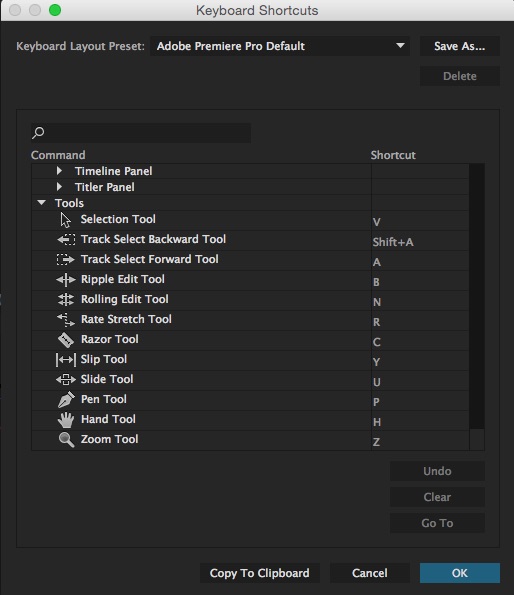The image size is (514, 595).
Task: Open the Keyboard Layout Preset dropdown
Action: pyautogui.click(x=280, y=46)
